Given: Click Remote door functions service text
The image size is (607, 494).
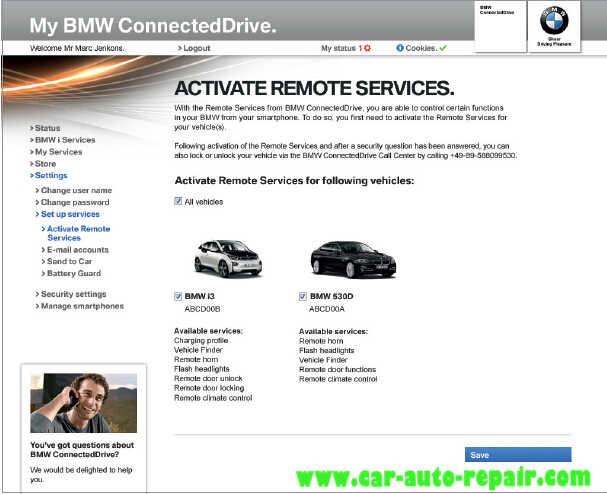Looking at the screenshot, I should [338, 369].
